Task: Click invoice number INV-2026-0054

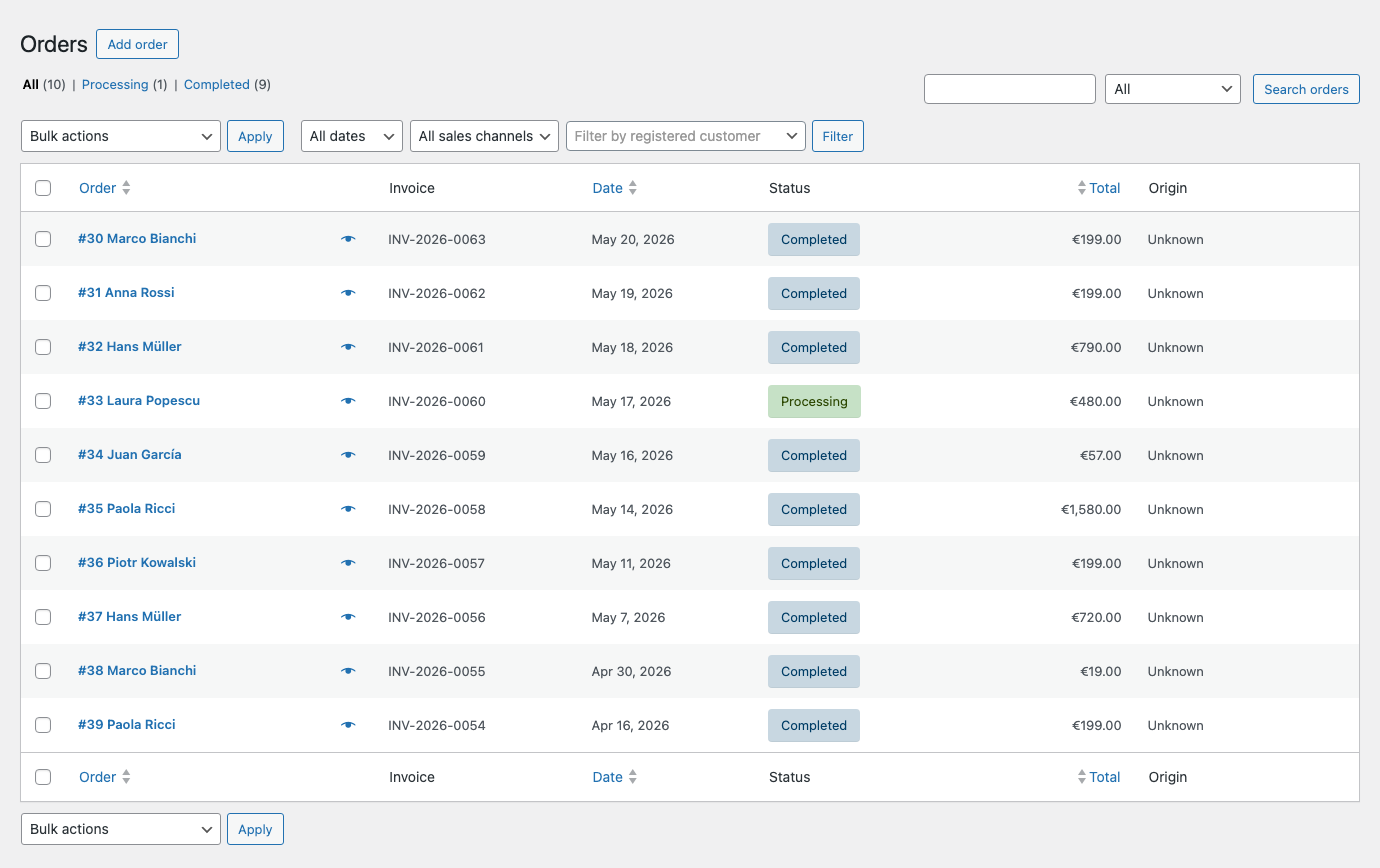Action: (x=437, y=725)
